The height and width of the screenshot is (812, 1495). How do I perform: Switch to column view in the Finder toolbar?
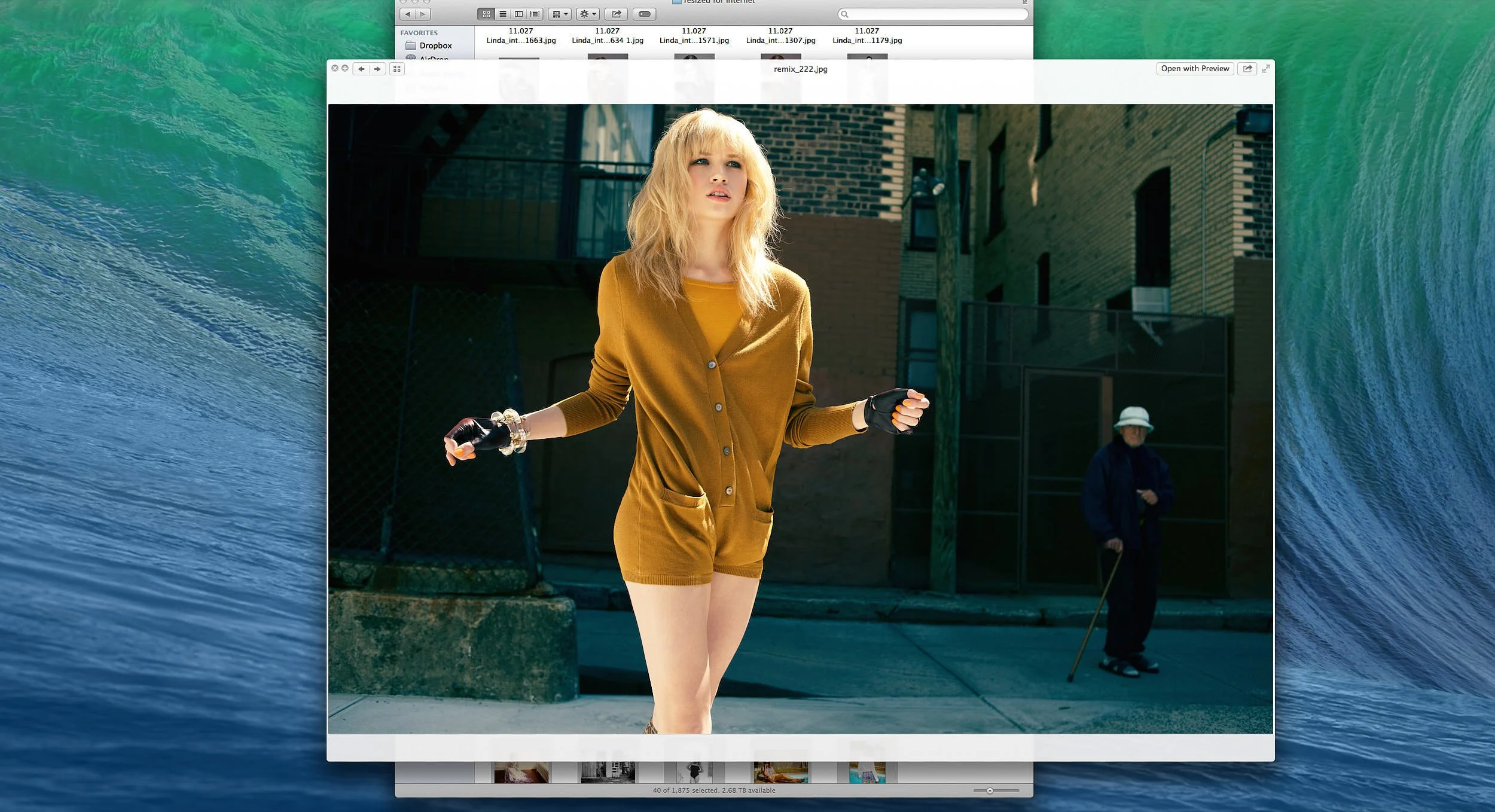[x=519, y=13]
